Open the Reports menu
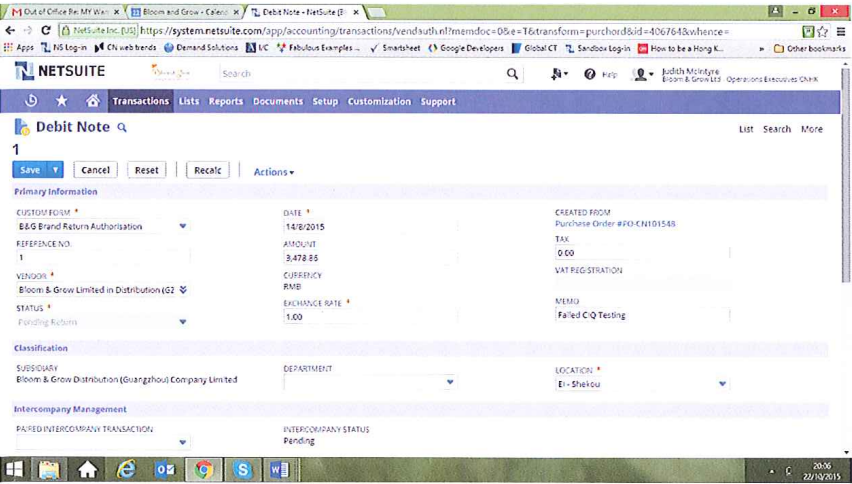Image resolution: width=852 pixels, height=484 pixels. tap(225, 102)
